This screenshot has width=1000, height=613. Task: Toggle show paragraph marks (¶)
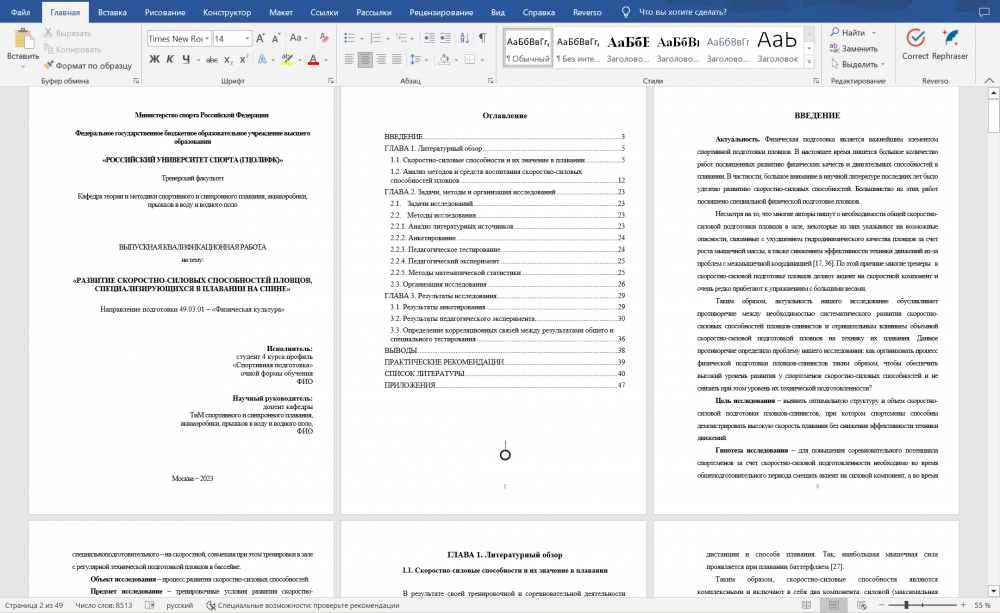483,38
